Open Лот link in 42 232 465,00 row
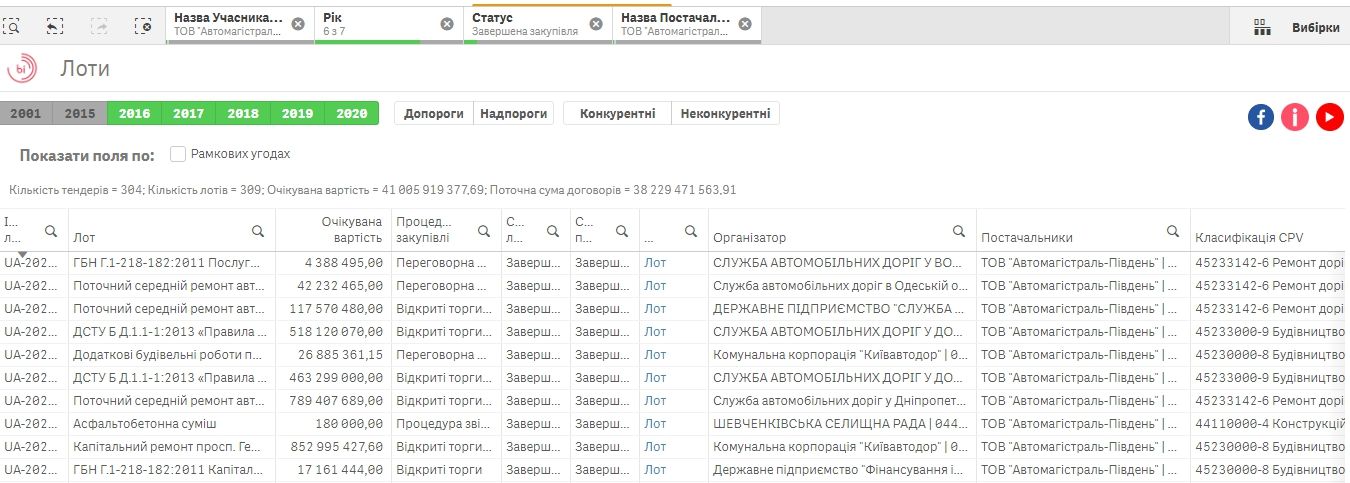Image resolution: width=1350 pixels, height=483 pixels. click(x=655, y=285)
